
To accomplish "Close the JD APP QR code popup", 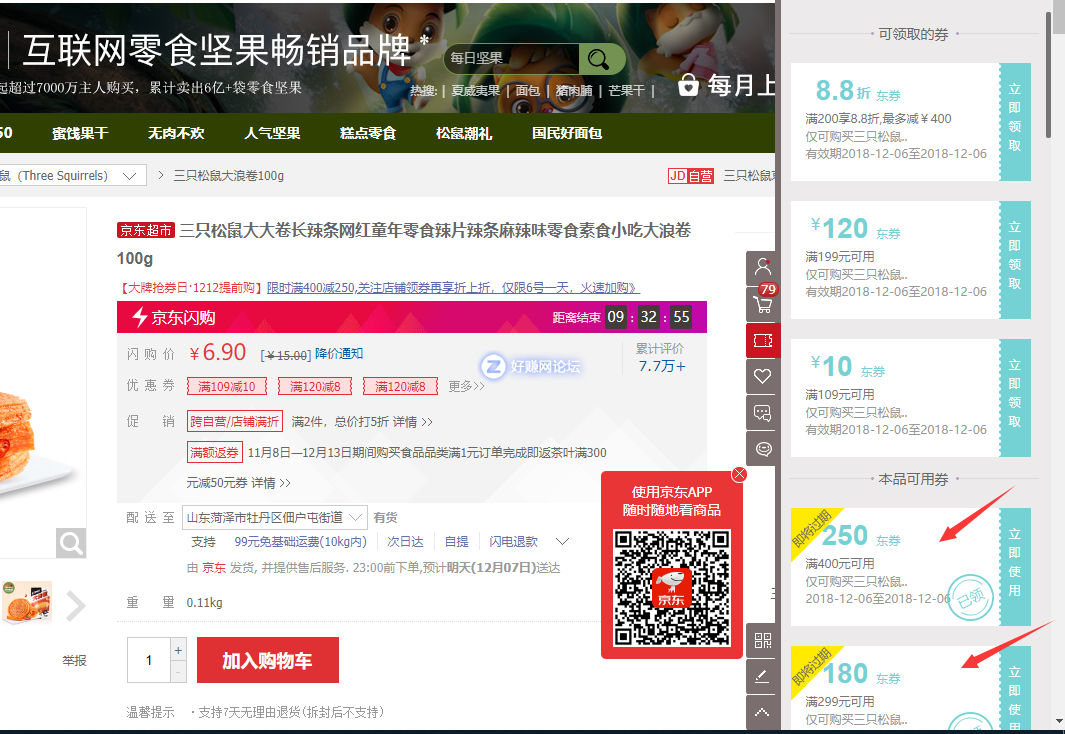I will click(739, 474).
